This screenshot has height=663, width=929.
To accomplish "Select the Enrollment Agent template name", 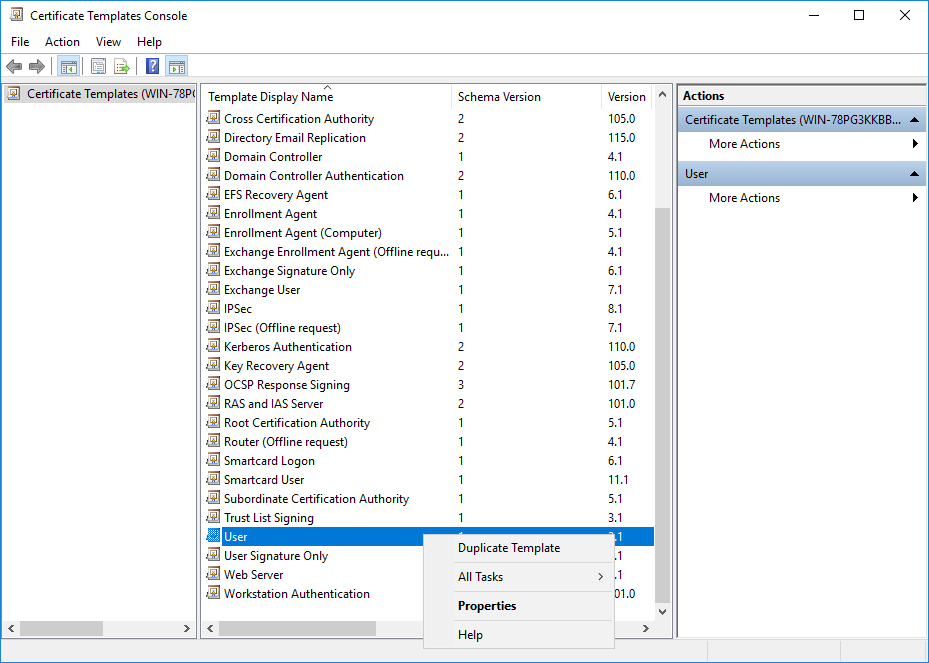I will [x=270, y=214].
